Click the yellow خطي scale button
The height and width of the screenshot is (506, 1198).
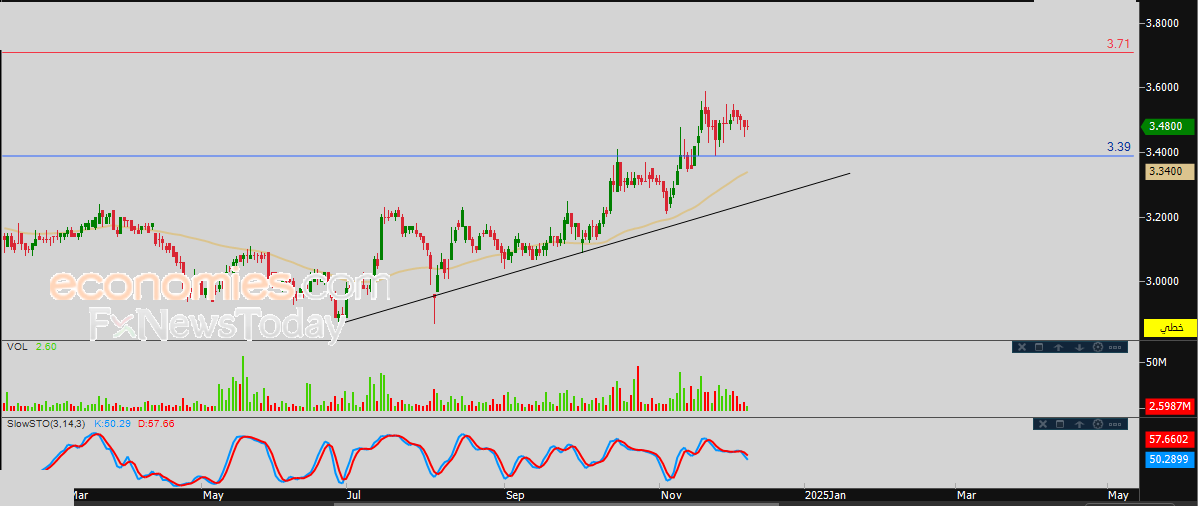coord(1170,328)
